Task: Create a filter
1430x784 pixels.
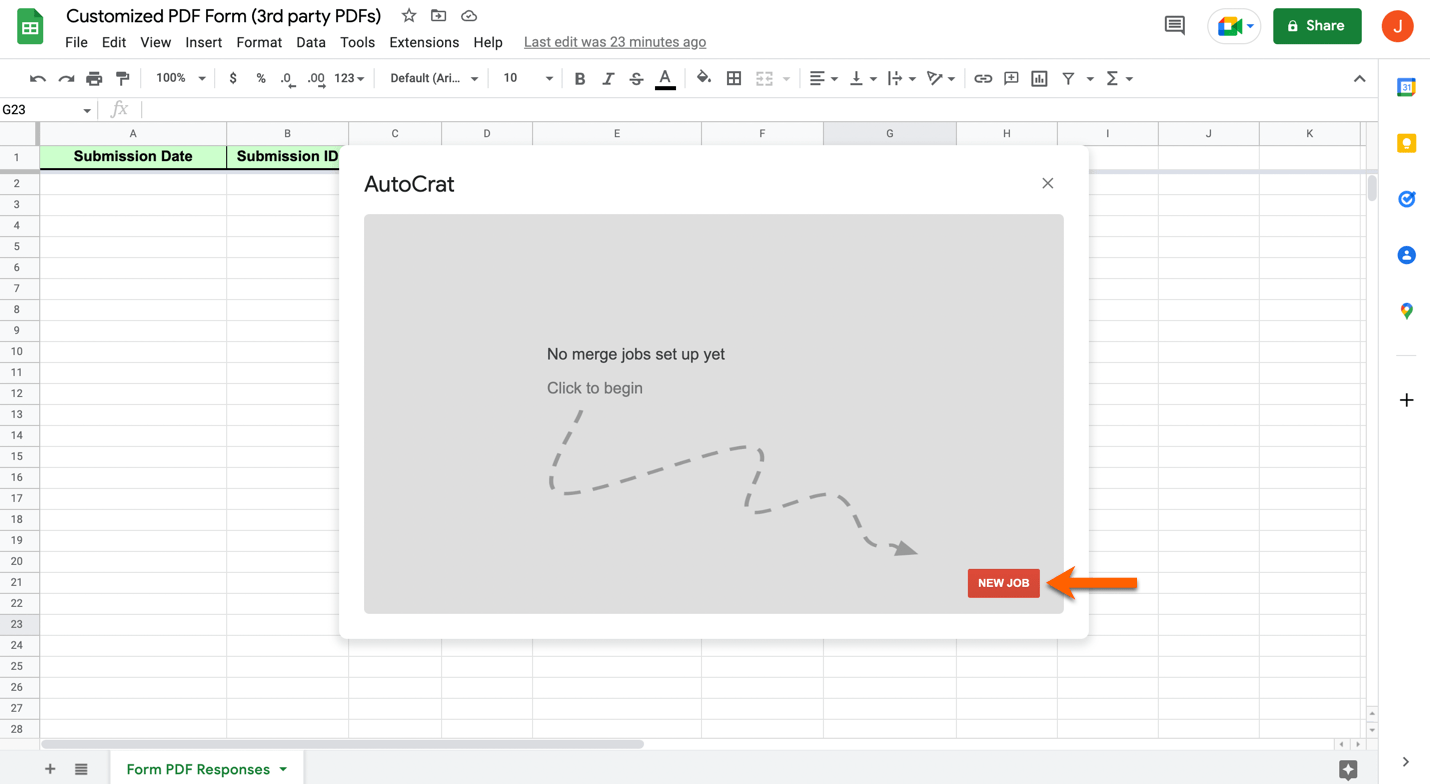Action: click(1068, 78)
